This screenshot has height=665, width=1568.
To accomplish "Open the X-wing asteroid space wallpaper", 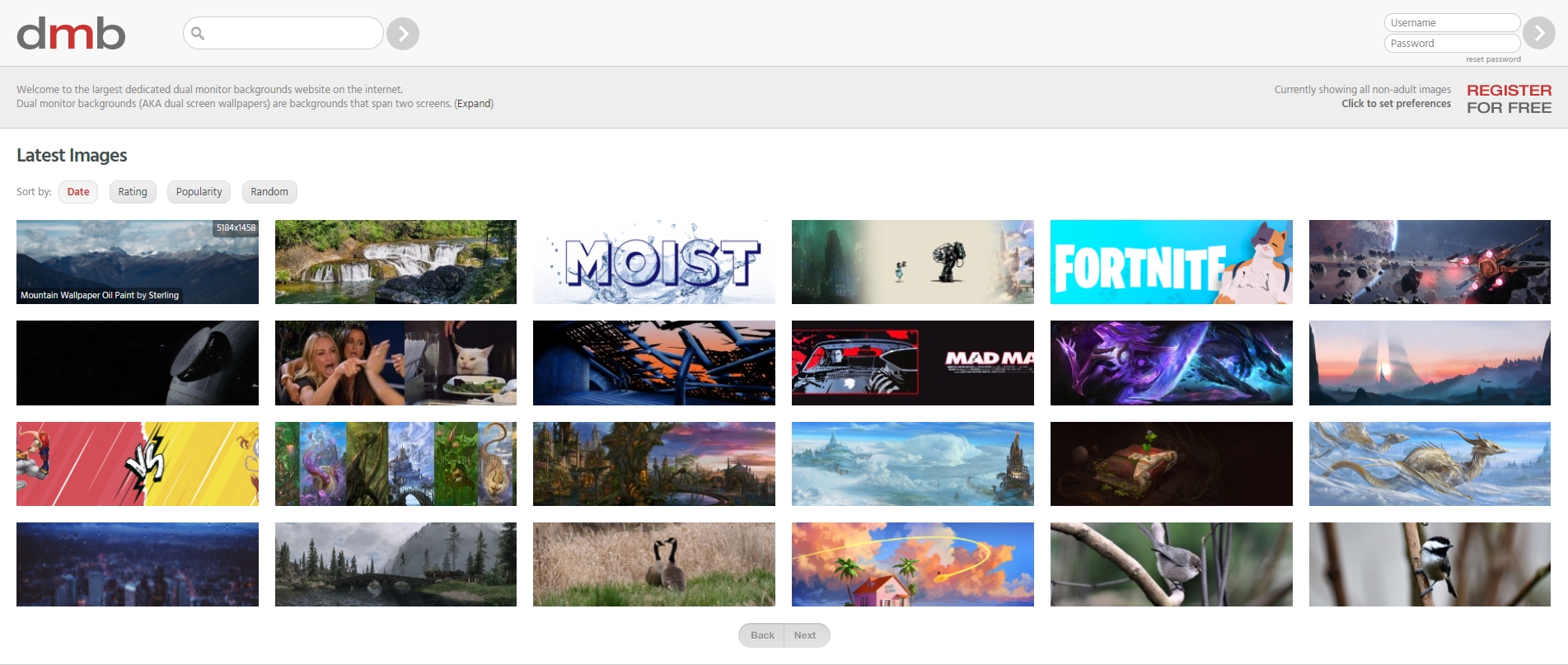I will (1430, 262).
